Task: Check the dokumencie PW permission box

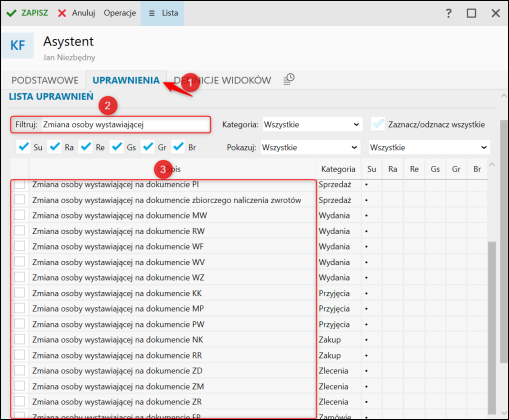Action: tap(20, 324)
